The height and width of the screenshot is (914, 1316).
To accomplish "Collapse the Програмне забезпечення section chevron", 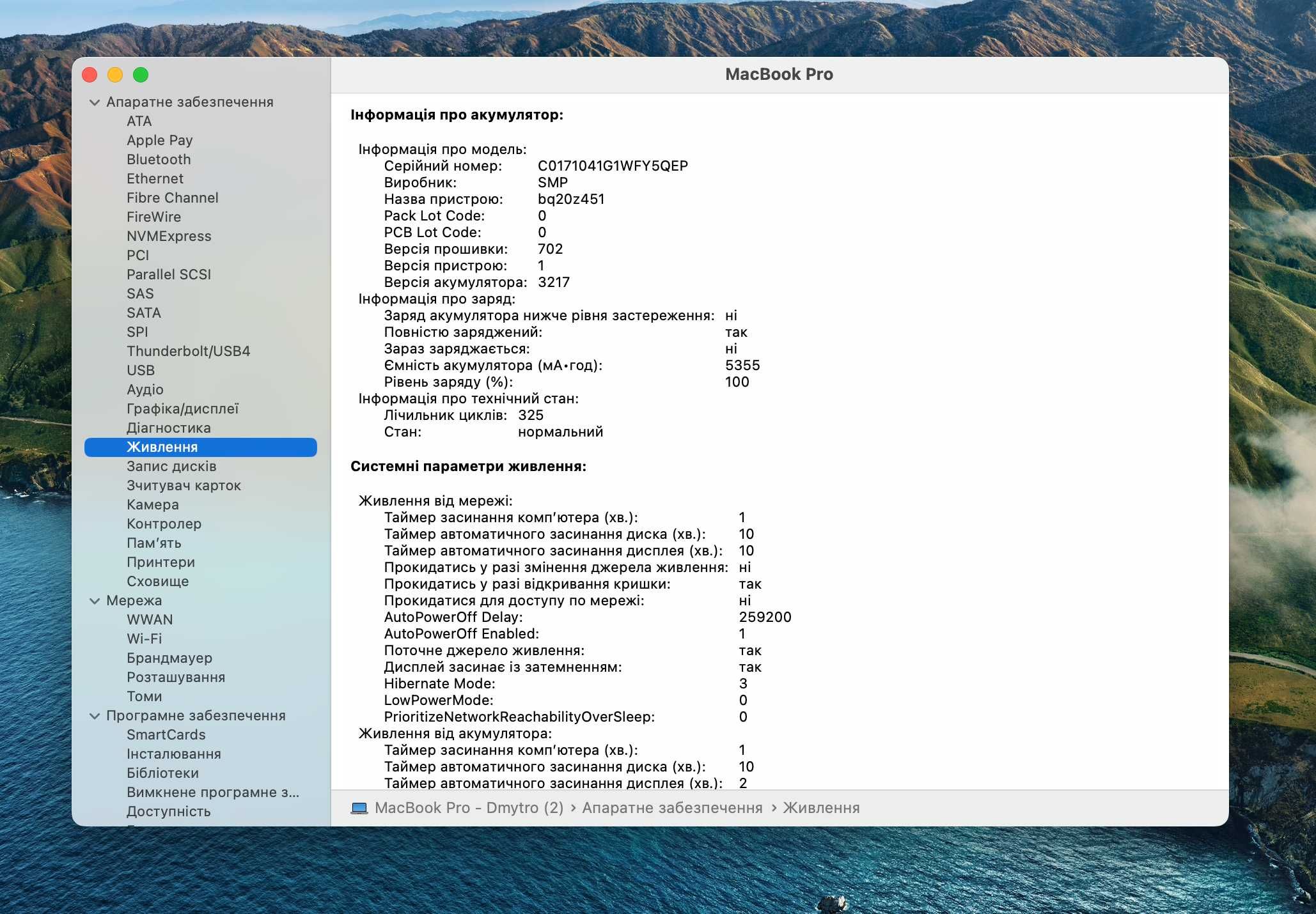I will [x=95, y=716].
